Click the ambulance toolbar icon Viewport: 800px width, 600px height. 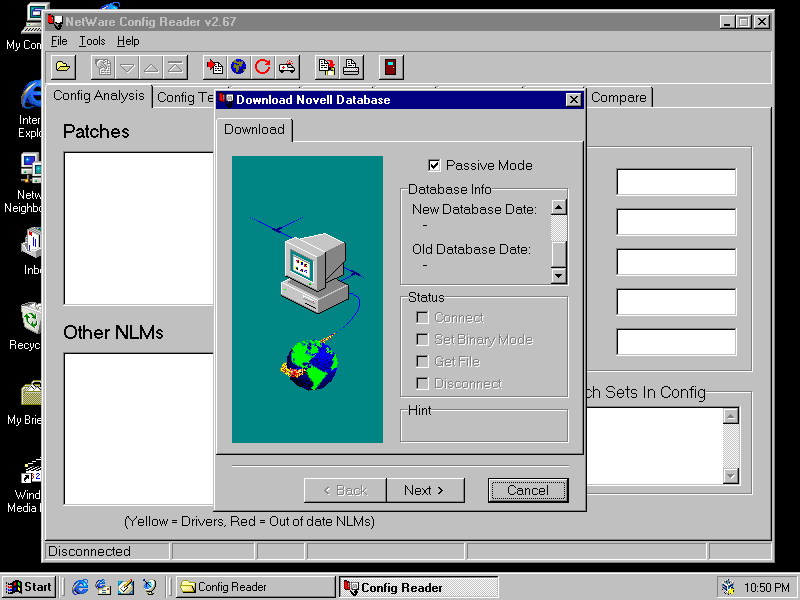287,67
